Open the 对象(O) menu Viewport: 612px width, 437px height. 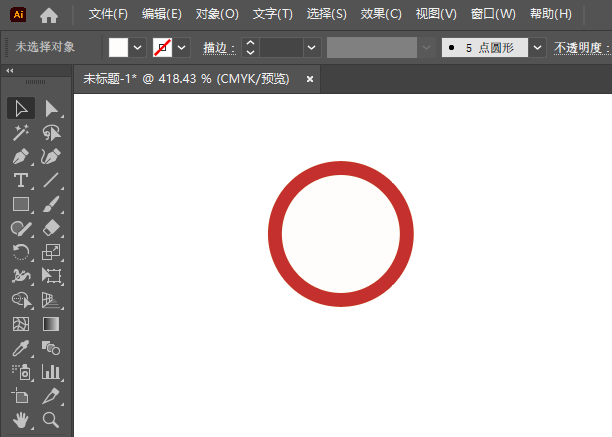click(217, 14)
